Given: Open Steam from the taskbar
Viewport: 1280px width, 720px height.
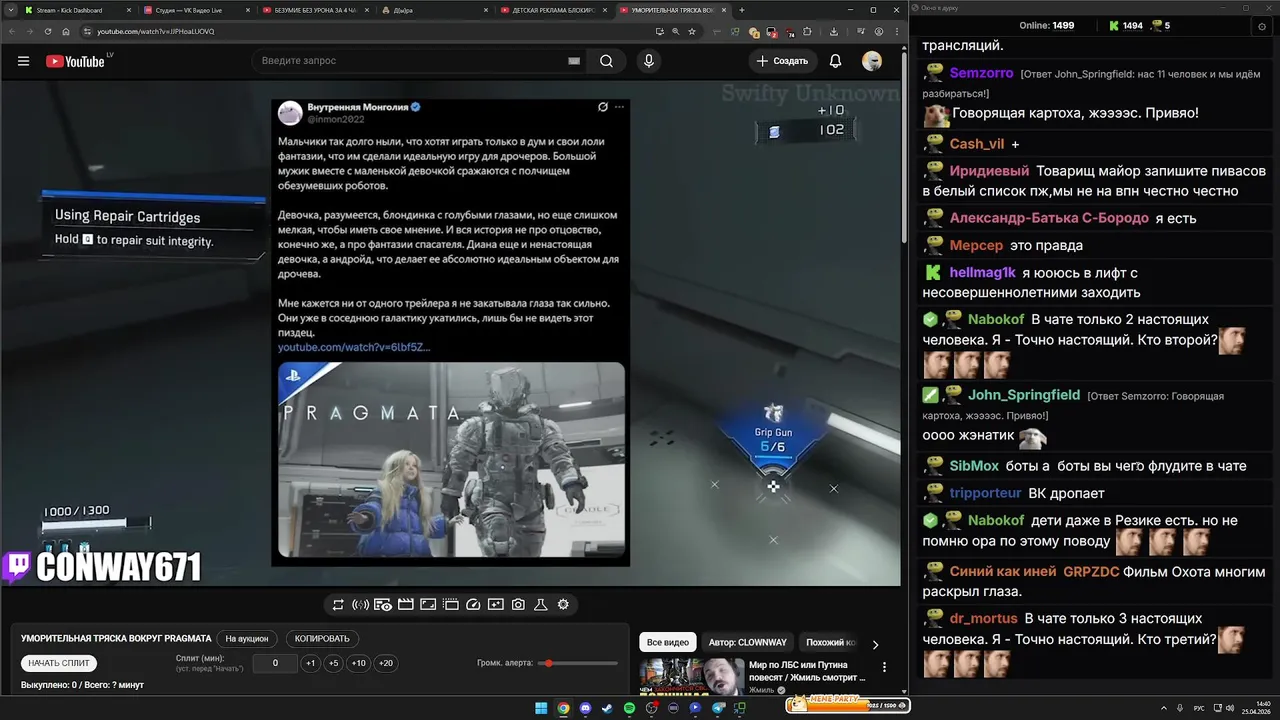Looking at the screenshot, I should (x=607, y=708).
